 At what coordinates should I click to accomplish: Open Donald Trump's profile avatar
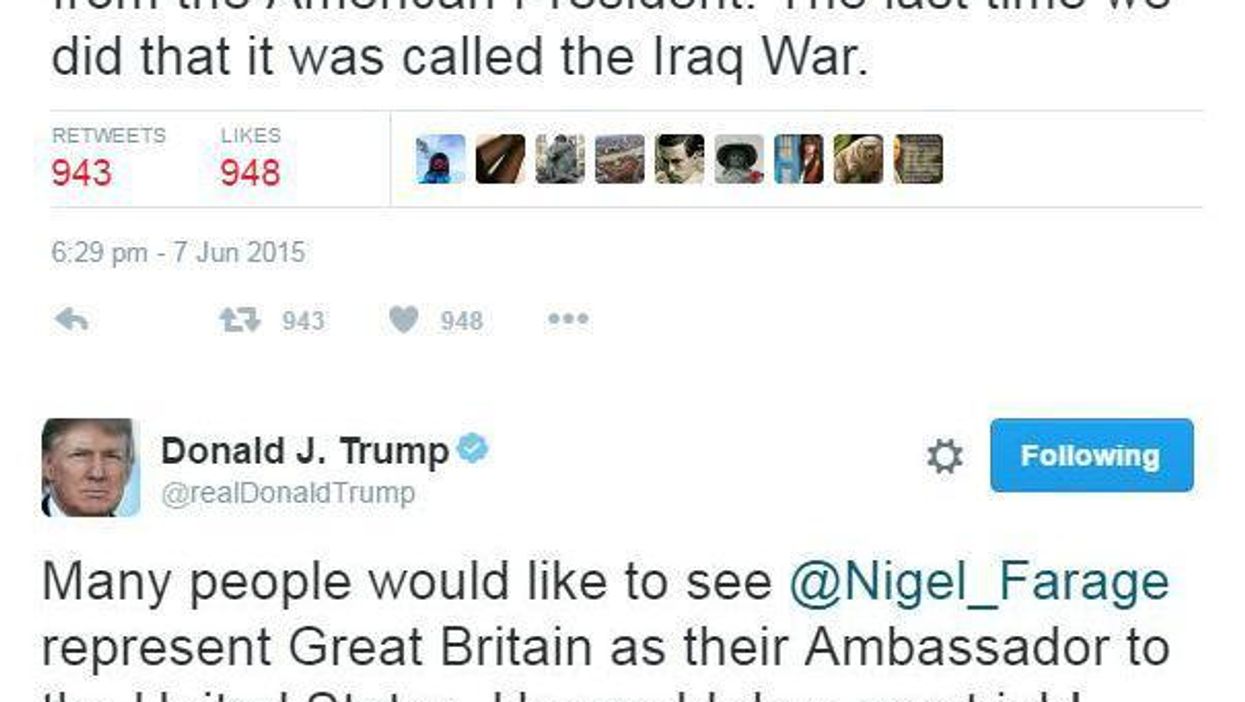[90, 467]
